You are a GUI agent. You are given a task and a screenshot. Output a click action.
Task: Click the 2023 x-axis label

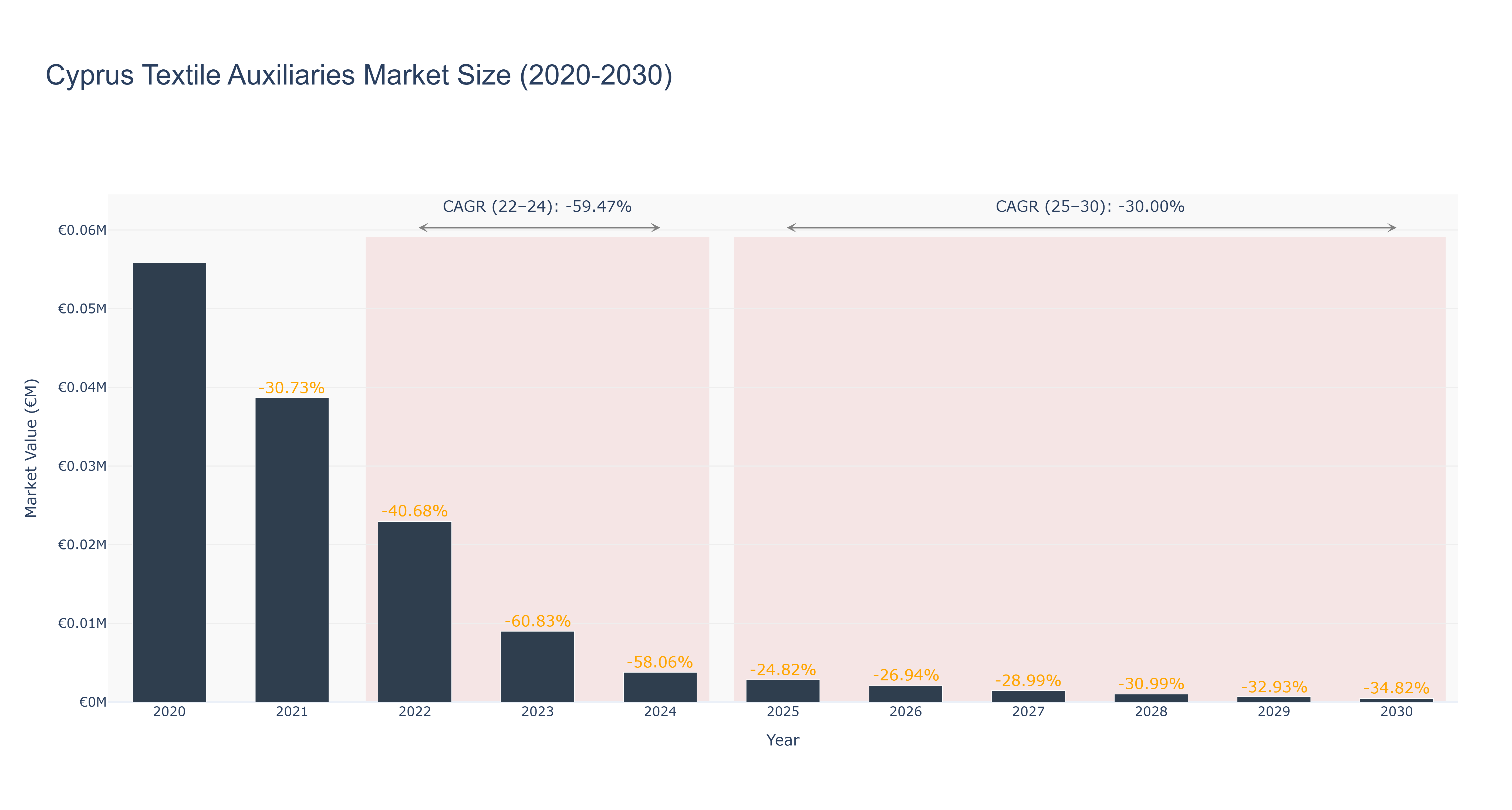click(x=537, y=712)
